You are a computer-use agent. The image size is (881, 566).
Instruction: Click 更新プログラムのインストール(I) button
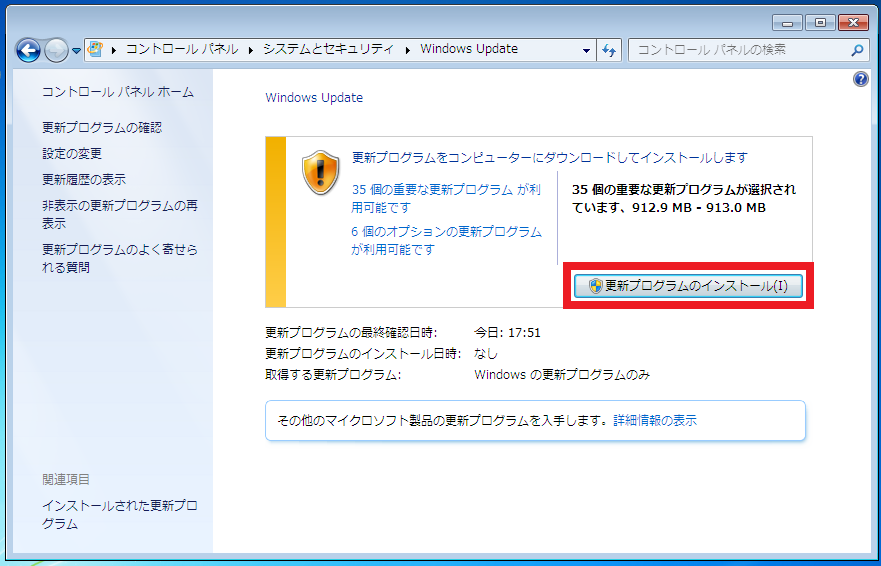point(688,286)
